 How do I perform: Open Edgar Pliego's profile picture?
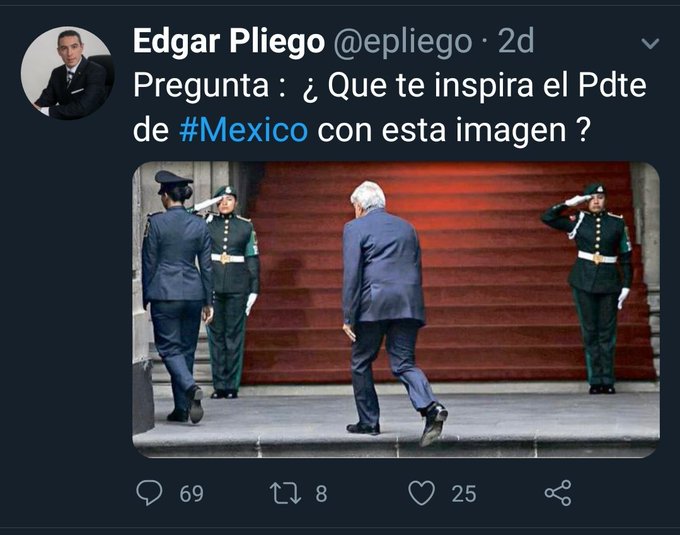67,73
